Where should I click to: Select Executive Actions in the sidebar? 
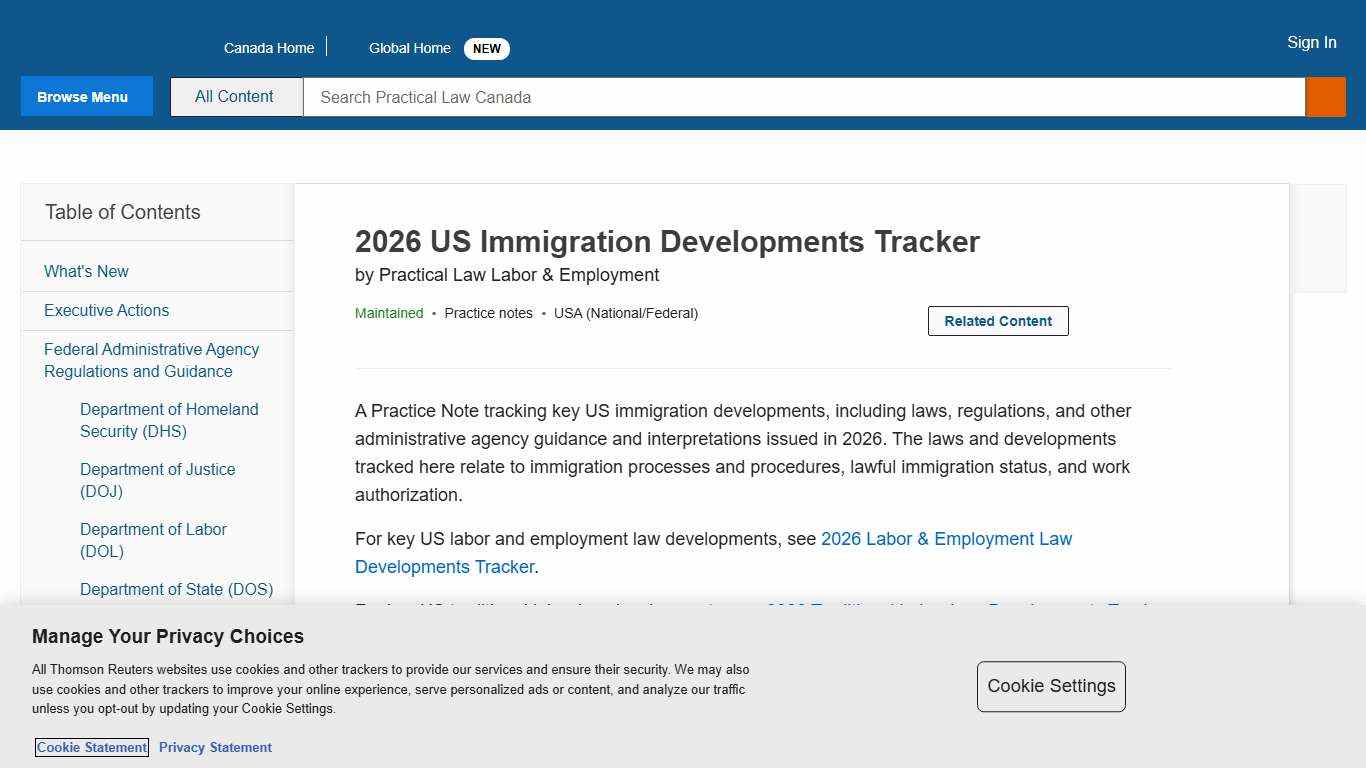(106, 310)
